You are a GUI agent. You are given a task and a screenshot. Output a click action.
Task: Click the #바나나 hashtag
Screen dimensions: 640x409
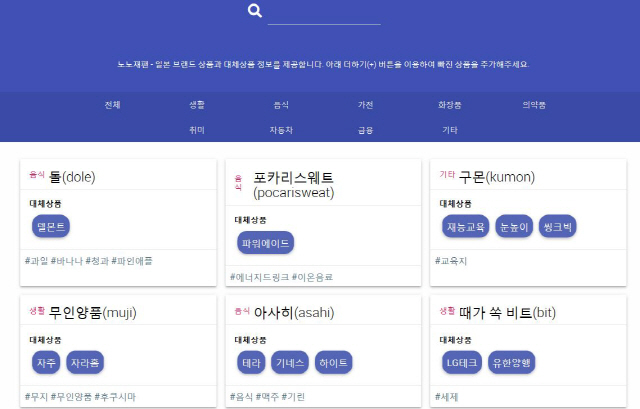67,261
